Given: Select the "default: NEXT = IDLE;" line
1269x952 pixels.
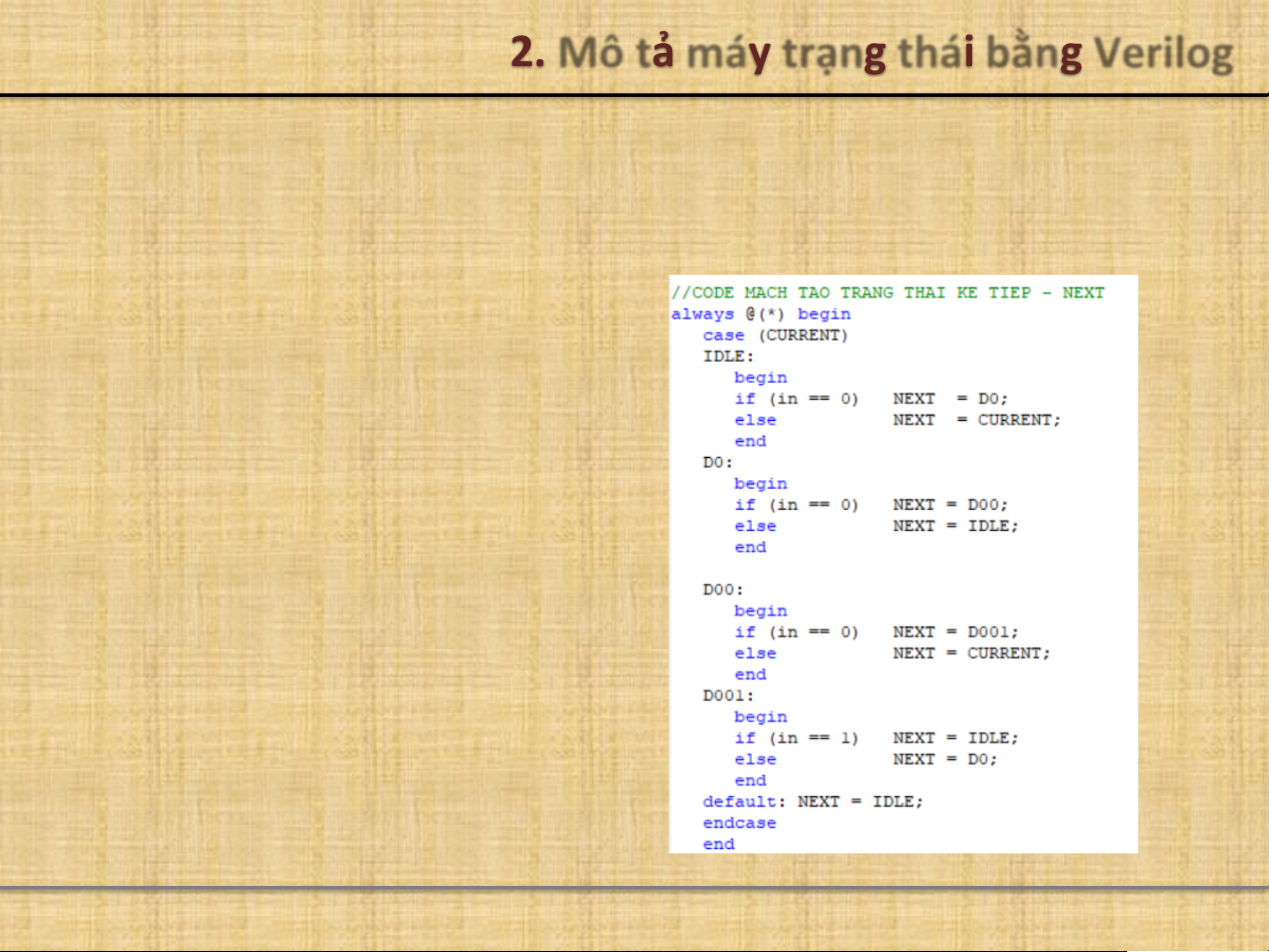Looking at the screenshot, I should click(x=812, y=801).
